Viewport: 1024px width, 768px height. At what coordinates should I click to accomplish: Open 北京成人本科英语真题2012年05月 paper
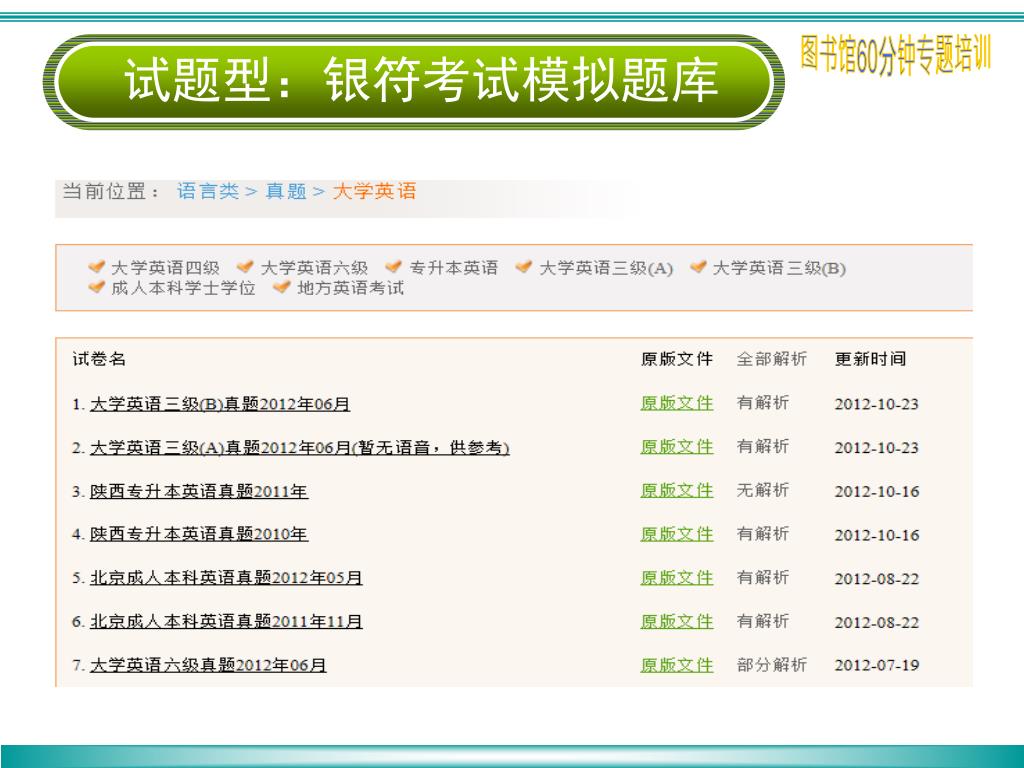[x=226, y=578]
